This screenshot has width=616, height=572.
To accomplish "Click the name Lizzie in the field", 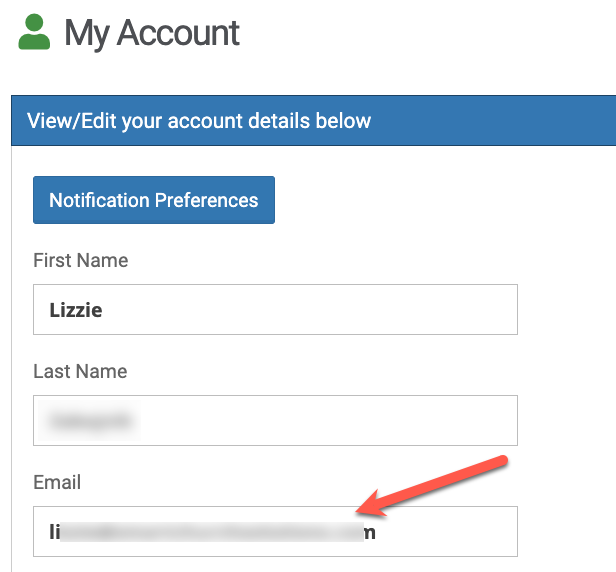I will 76,310.
